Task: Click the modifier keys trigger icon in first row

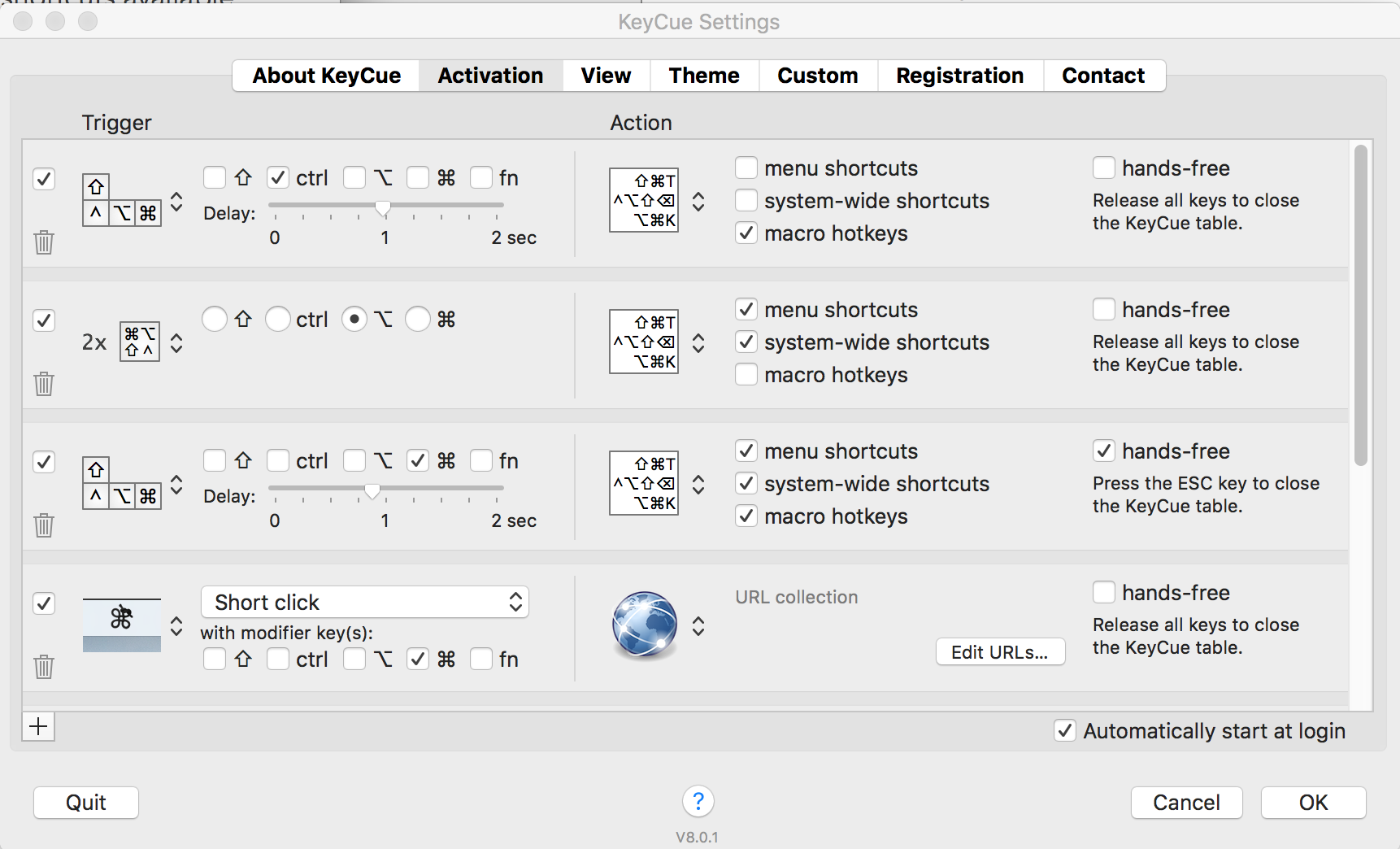Action: (x=122, y=200)
